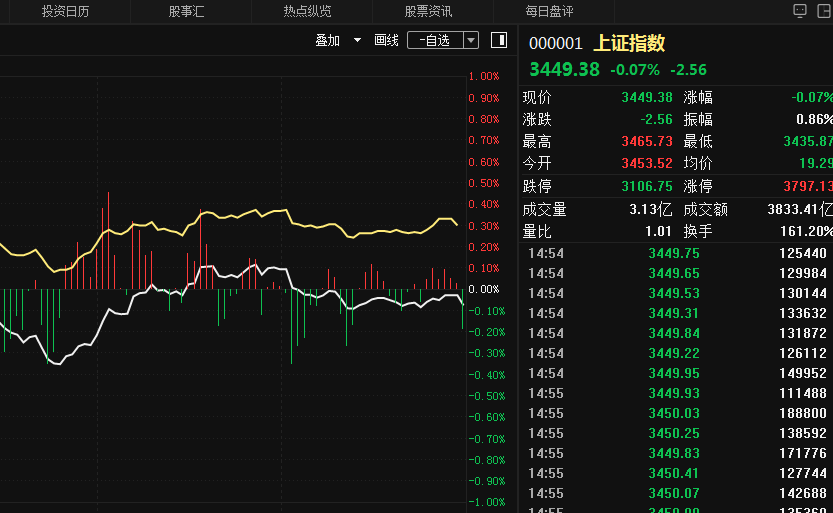Select tick row with price 3450.41
The width and height of the screenshot is (833, 513).
click(677, 473)
